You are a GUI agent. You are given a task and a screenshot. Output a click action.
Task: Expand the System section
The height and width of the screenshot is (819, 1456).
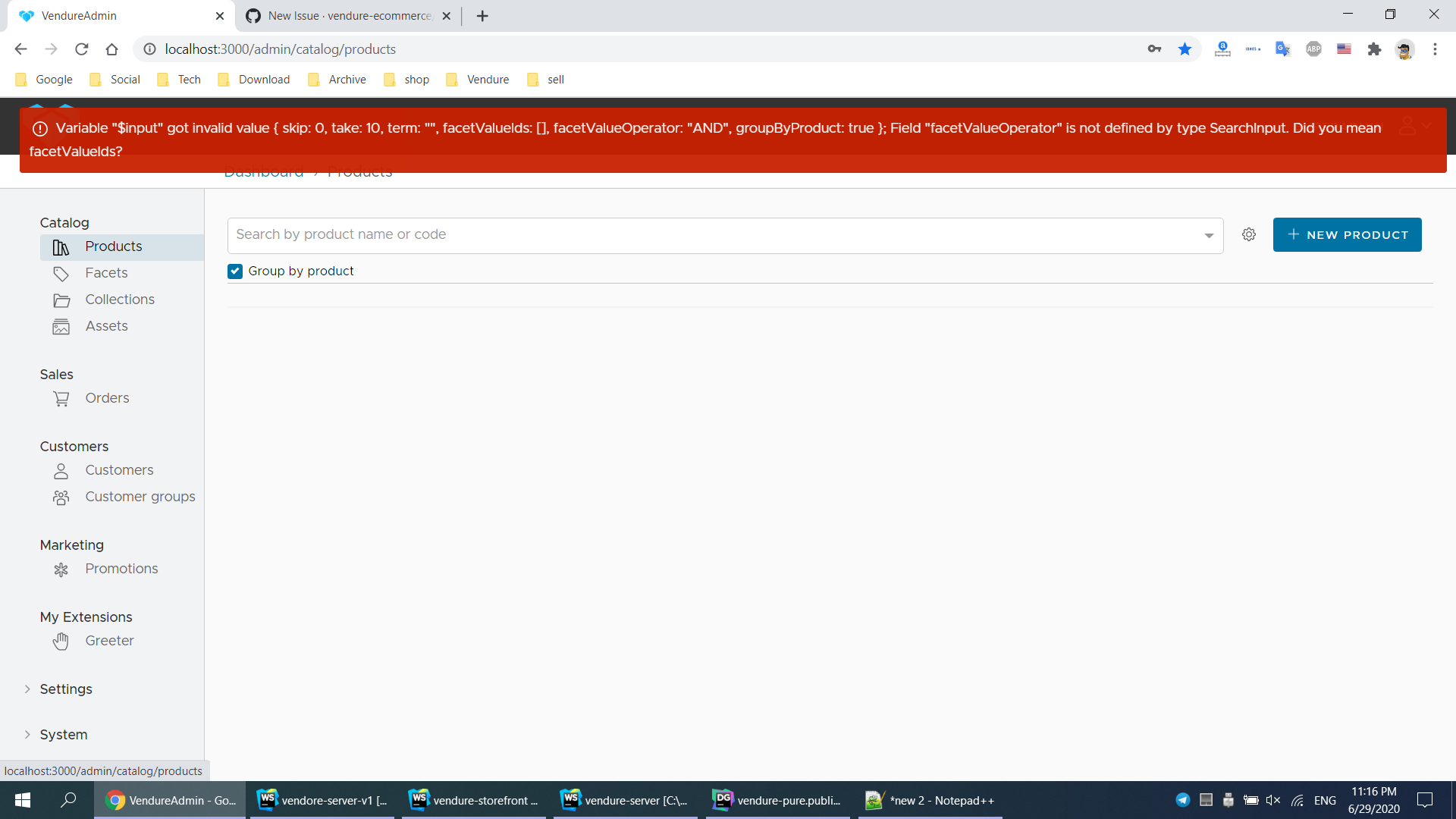click(64, 735)
